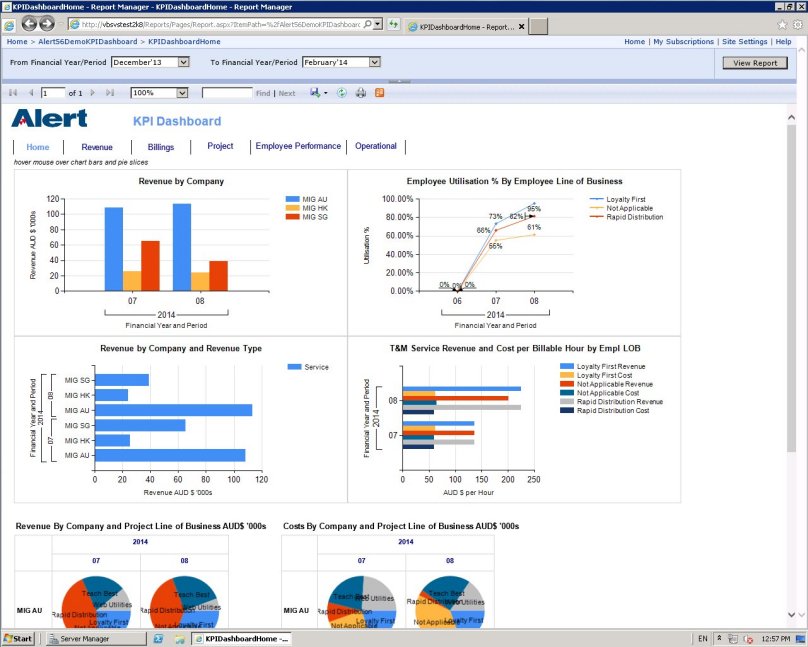This screenshot has height=647, width=808.
Task: Click the Home breadcrumb link
Action: 17,42
